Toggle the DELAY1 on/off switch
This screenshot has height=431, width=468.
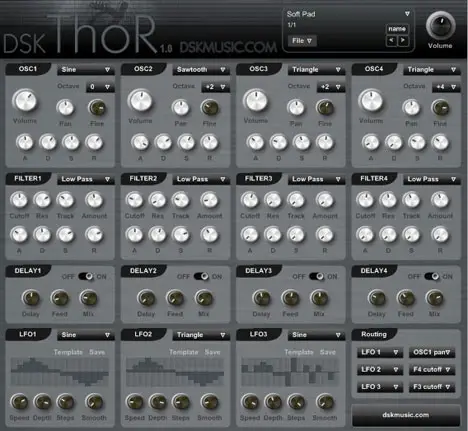click(x=86, y=276)
